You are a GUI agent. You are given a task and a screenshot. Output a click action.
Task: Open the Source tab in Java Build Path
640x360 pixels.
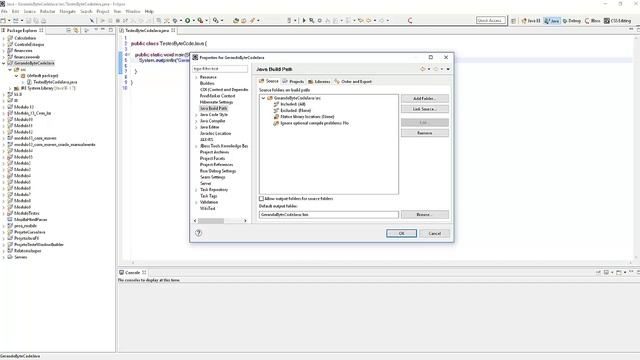click(x=269, y=81)
